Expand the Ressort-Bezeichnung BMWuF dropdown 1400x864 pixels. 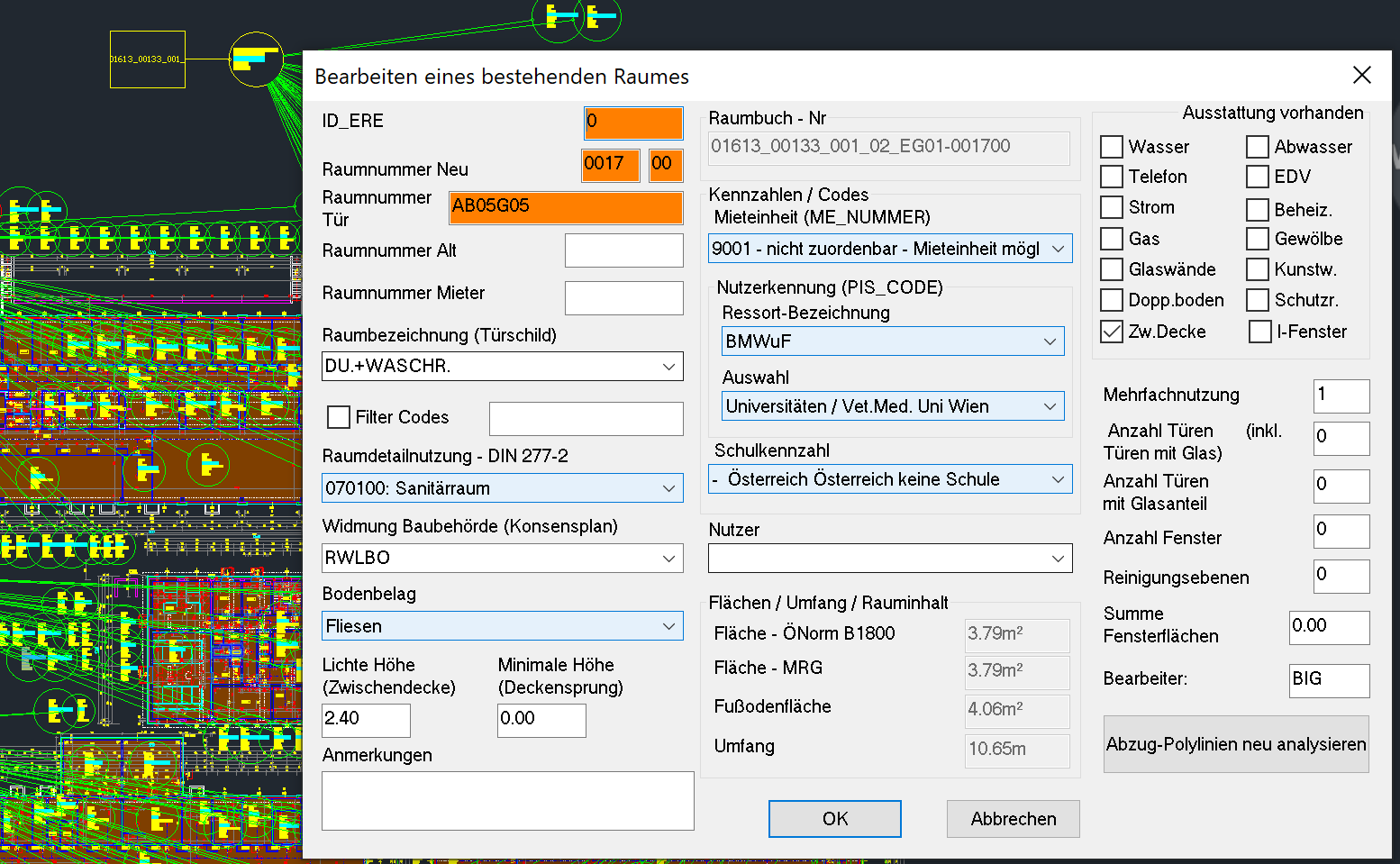(x=1050, y=341)
